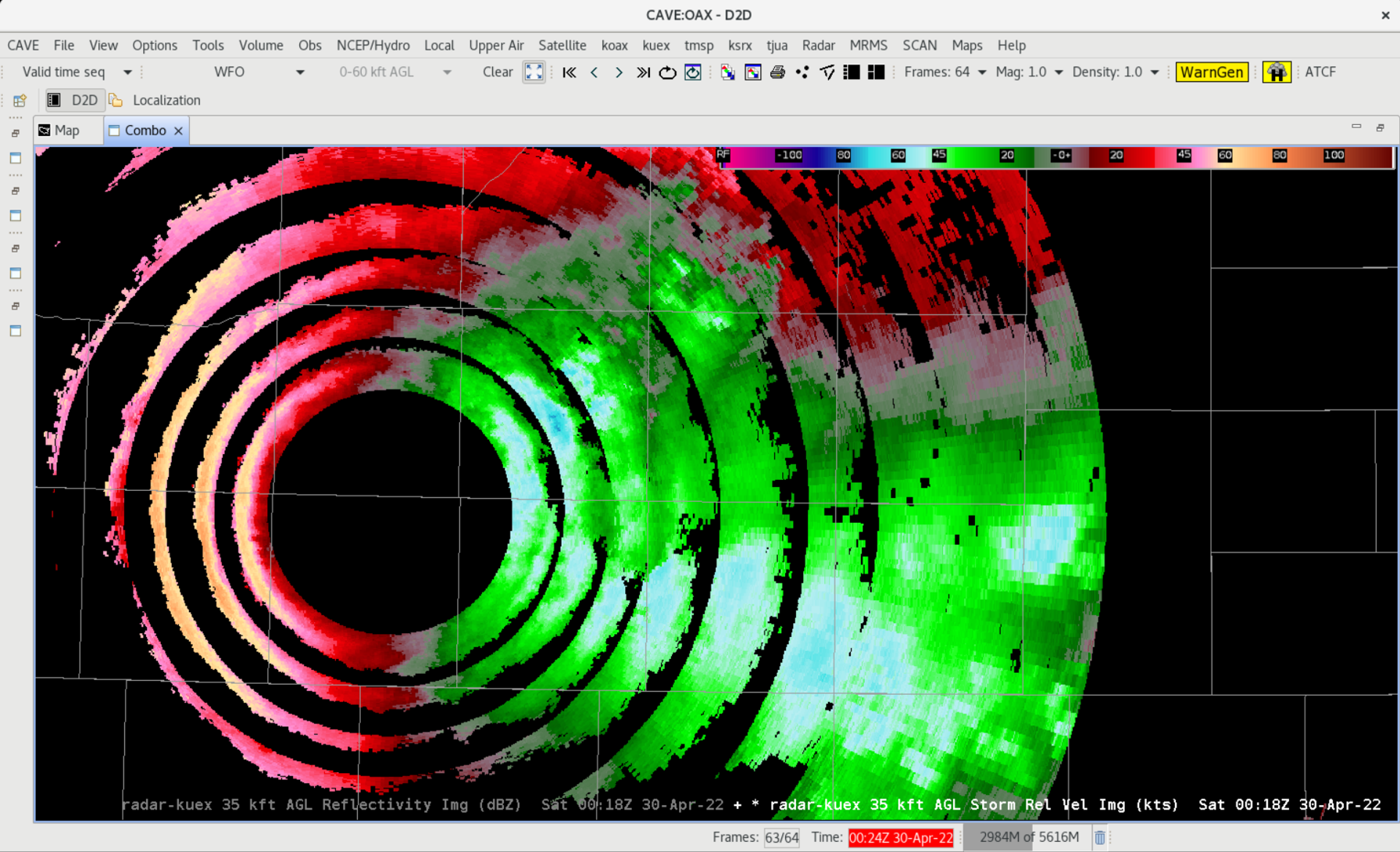Viewport: 1400px width, 852px height.
Task: Click the 2984M of 5616M memory bar
Action: click(x=1029, y=837)
